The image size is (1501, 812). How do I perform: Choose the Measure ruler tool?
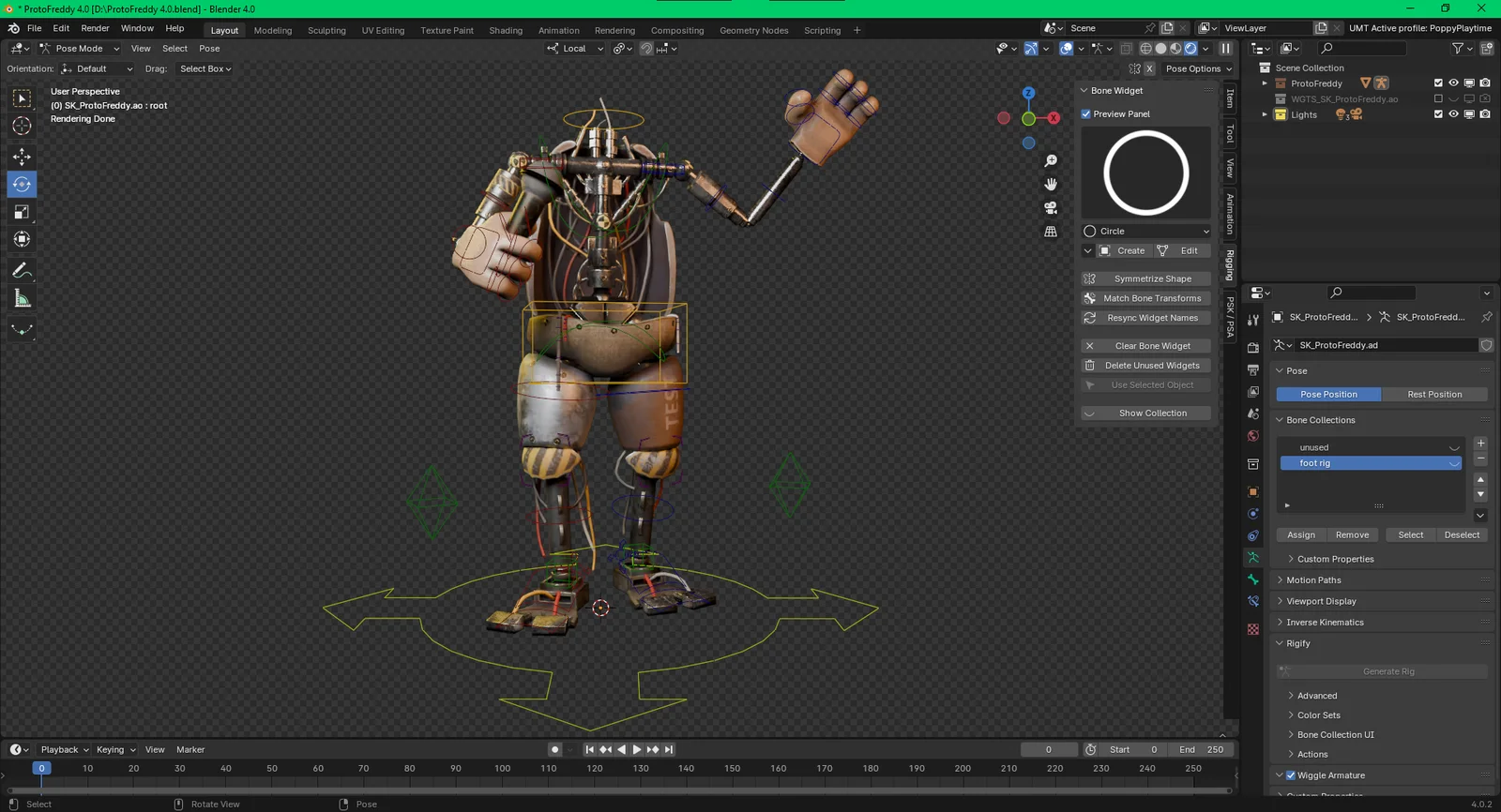tap(22, 299)
